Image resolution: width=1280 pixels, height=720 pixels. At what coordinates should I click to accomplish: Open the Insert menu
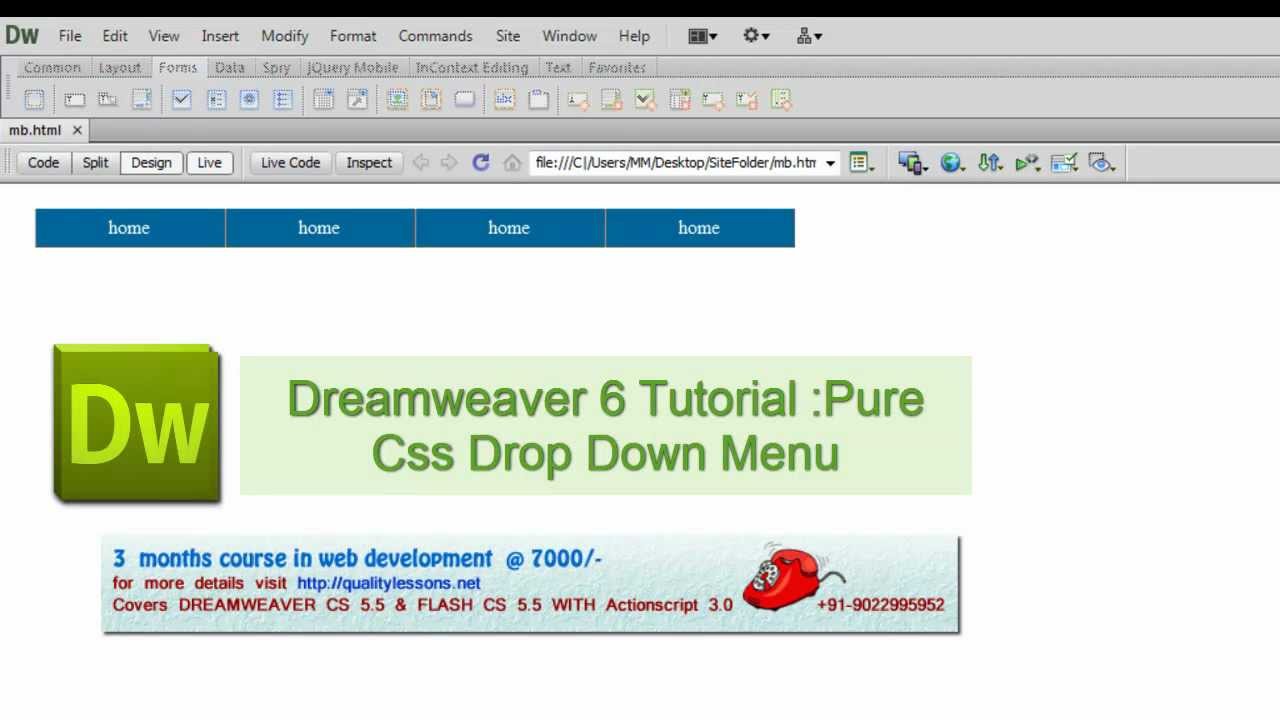click(x=220, y=36)
